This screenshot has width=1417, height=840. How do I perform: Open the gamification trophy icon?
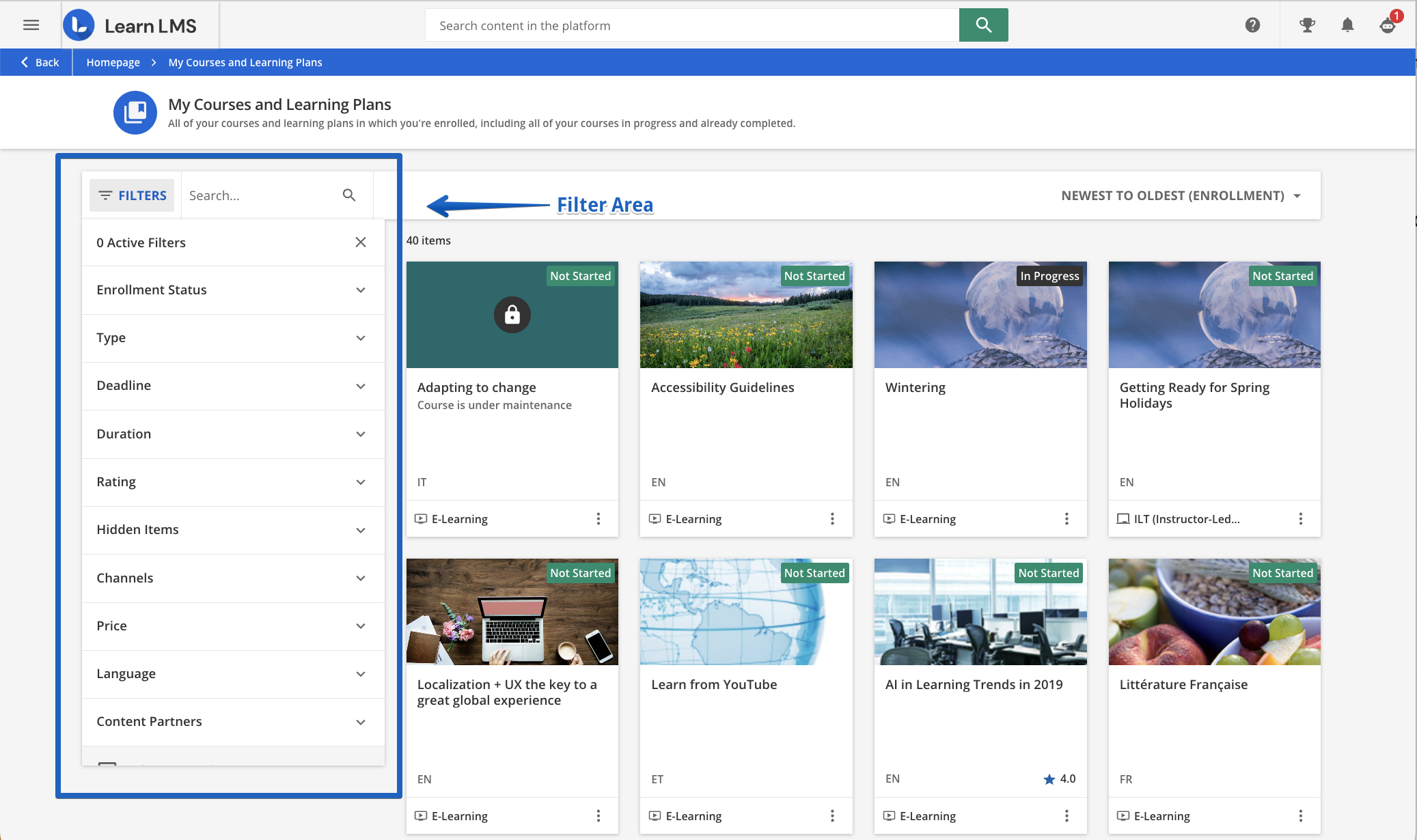tap(1306, 25)
